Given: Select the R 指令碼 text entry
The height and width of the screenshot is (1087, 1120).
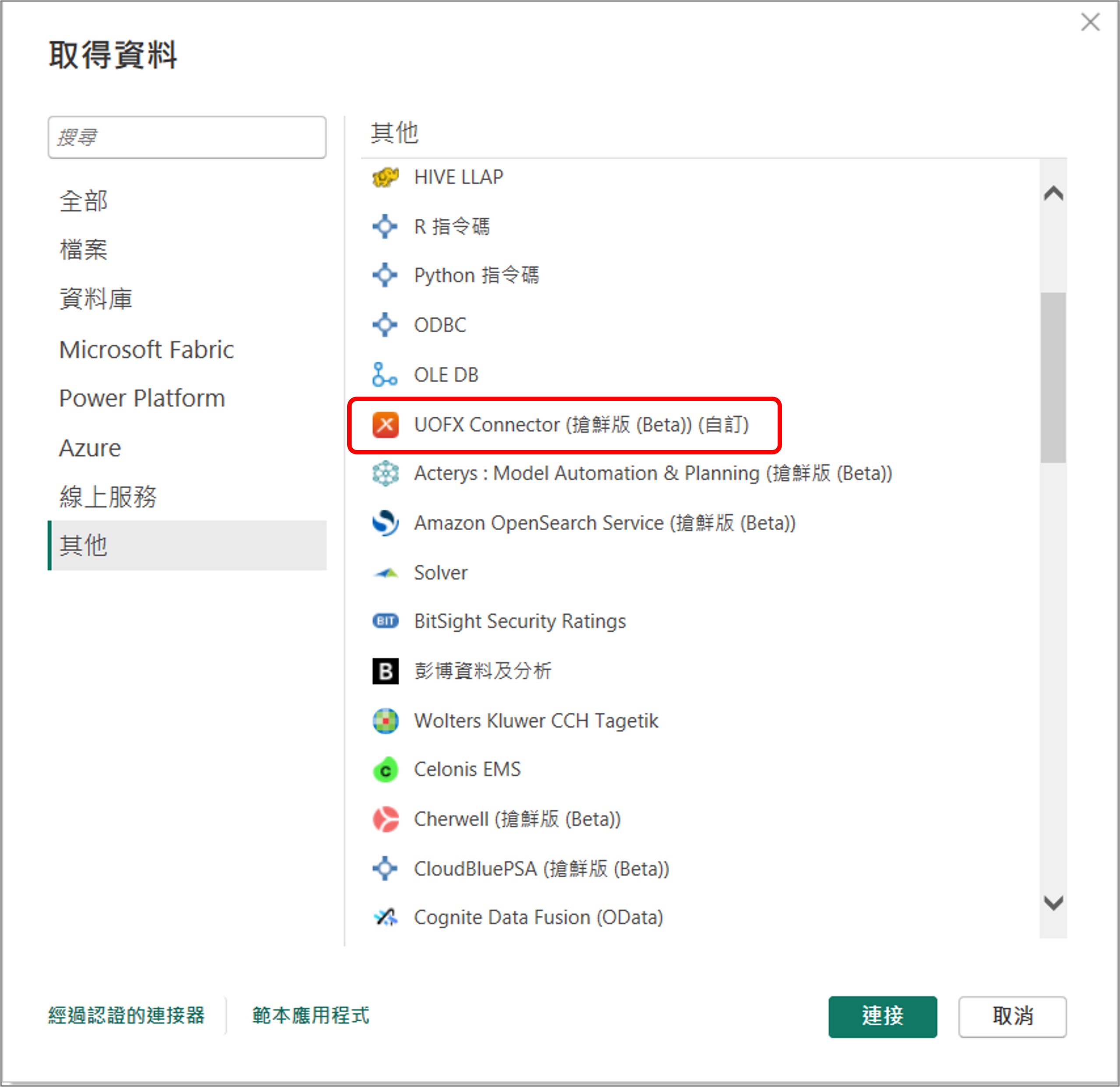Looking at the screenshot, I should 452,226.
